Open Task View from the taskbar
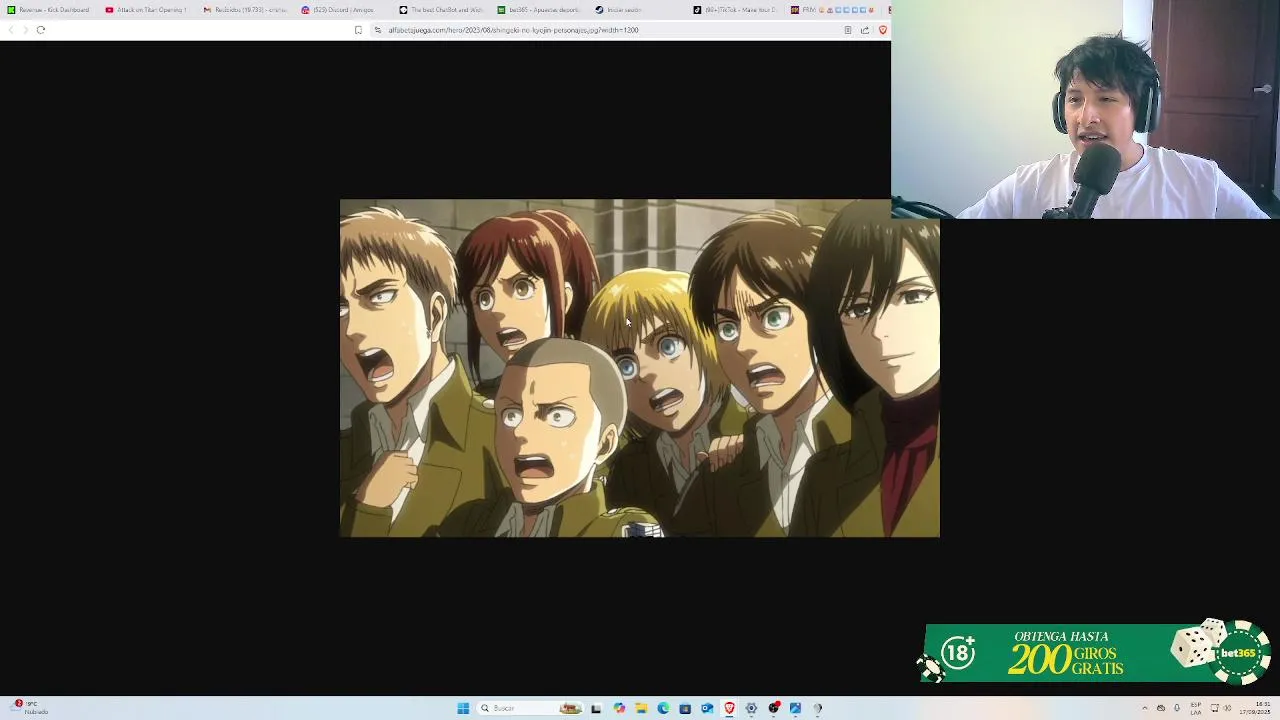 tap(596, 708)
